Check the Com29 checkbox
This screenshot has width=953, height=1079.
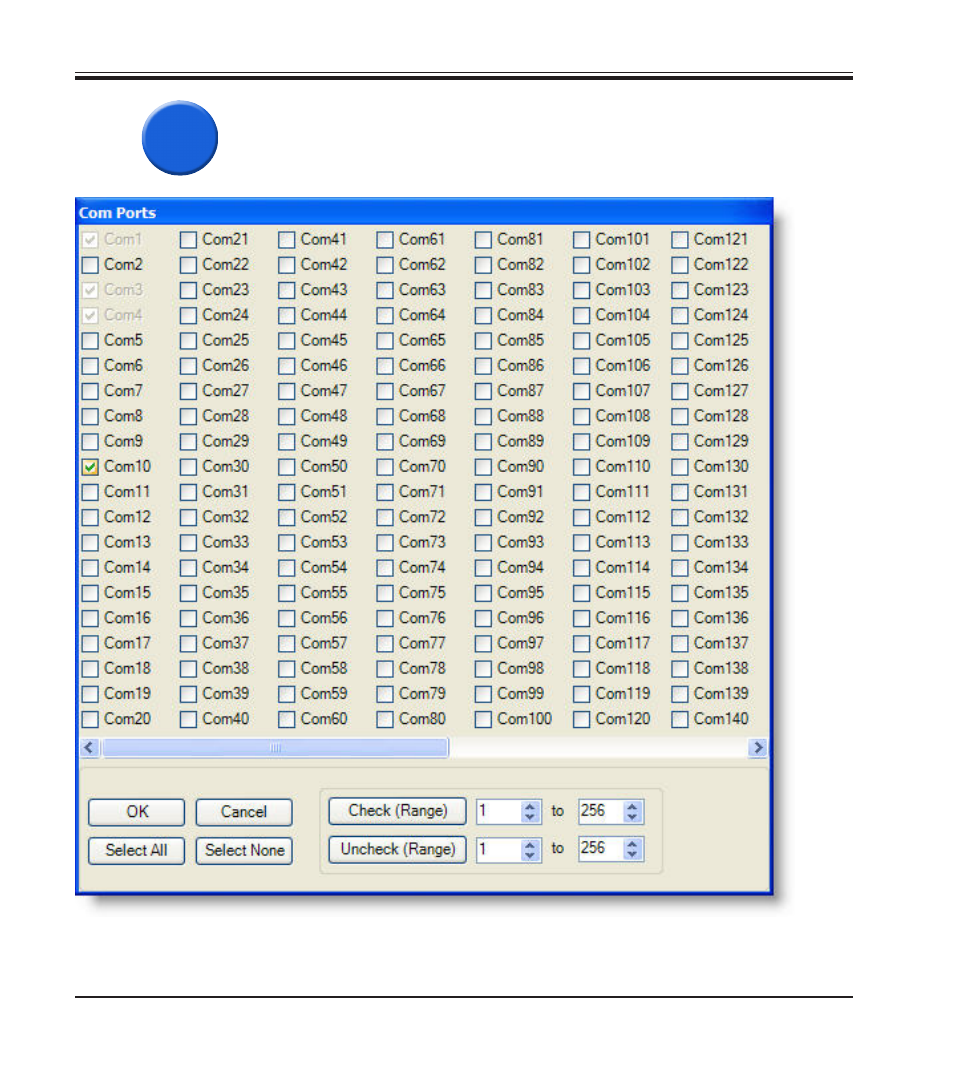(x=189, y=441)
